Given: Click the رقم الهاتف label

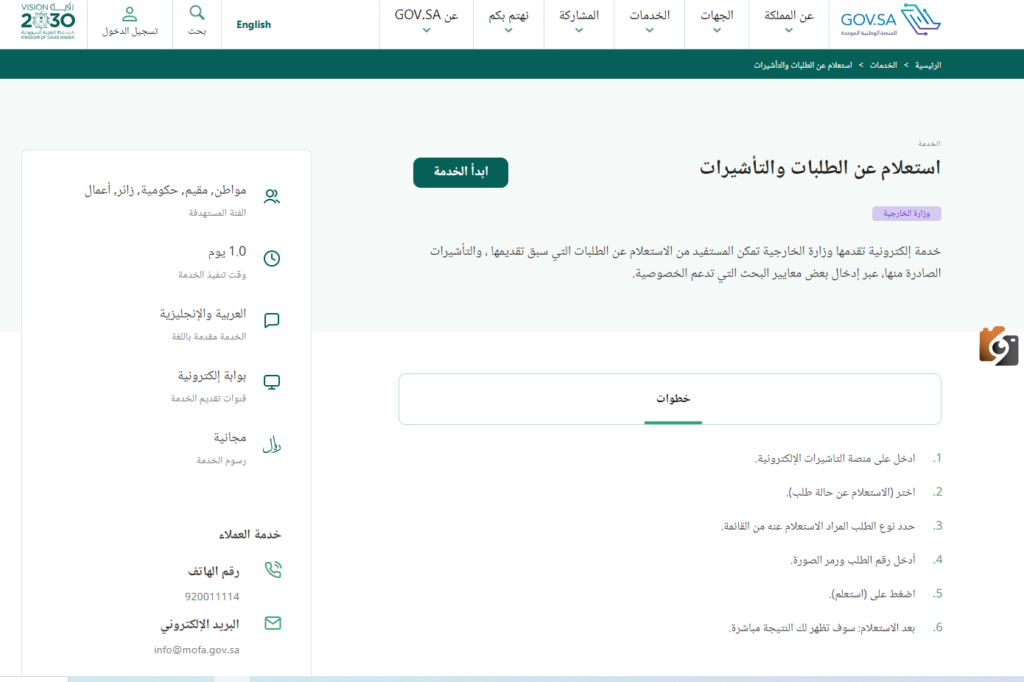Looking at the screenshot, I should pyautogui.click(x=214, y=571).
